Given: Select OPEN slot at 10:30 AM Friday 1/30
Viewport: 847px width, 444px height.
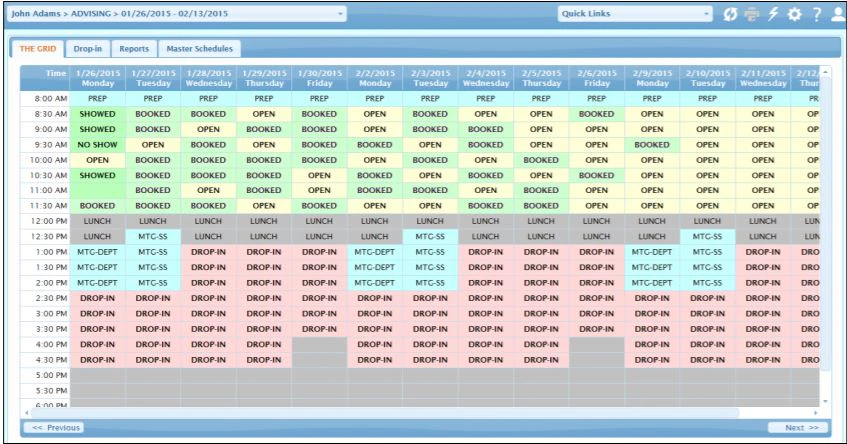Looking at the screenshot, I should [319, 175].
